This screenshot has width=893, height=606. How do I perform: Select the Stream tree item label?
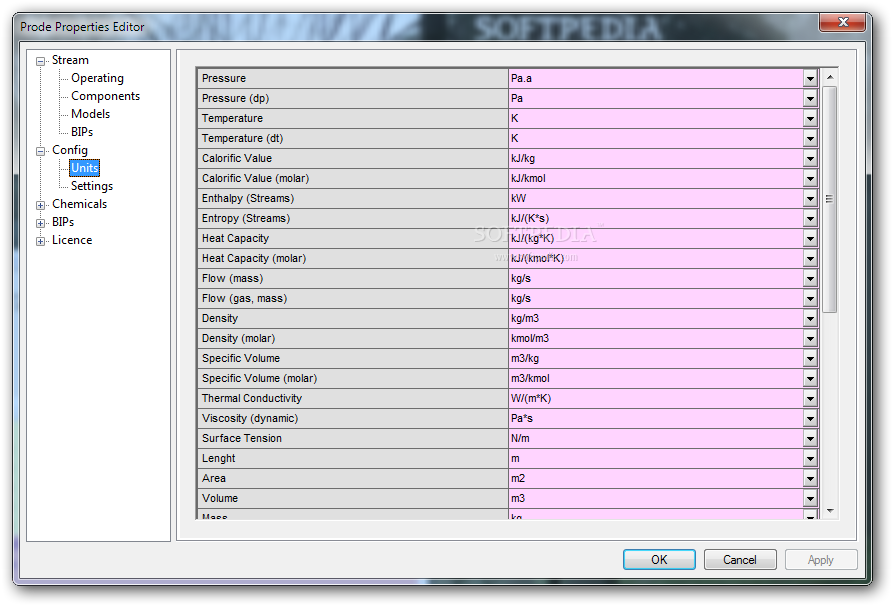(x=70, y=60)
